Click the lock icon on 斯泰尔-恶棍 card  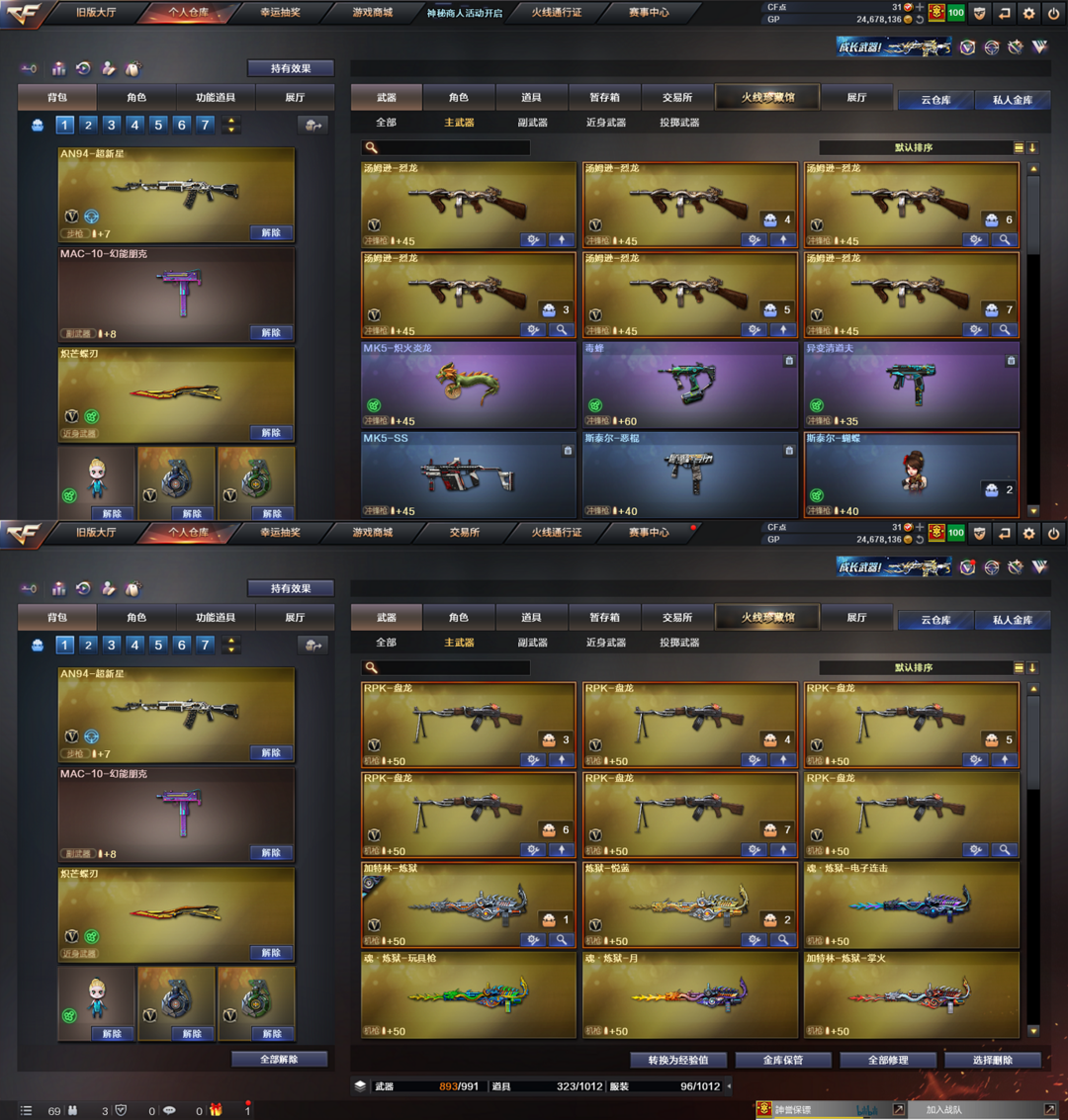coord(789,451)
